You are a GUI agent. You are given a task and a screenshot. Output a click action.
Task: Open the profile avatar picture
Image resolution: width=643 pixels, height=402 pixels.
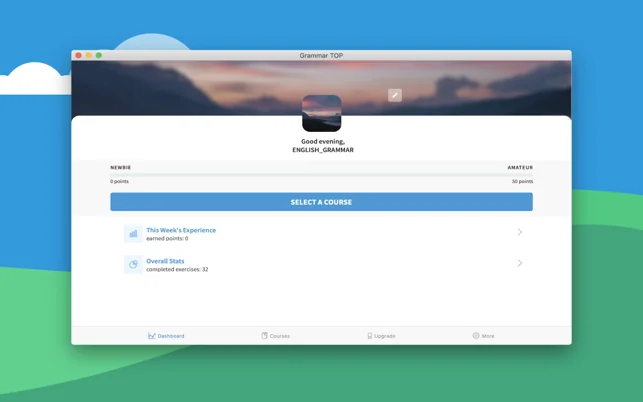pos(322,113)
